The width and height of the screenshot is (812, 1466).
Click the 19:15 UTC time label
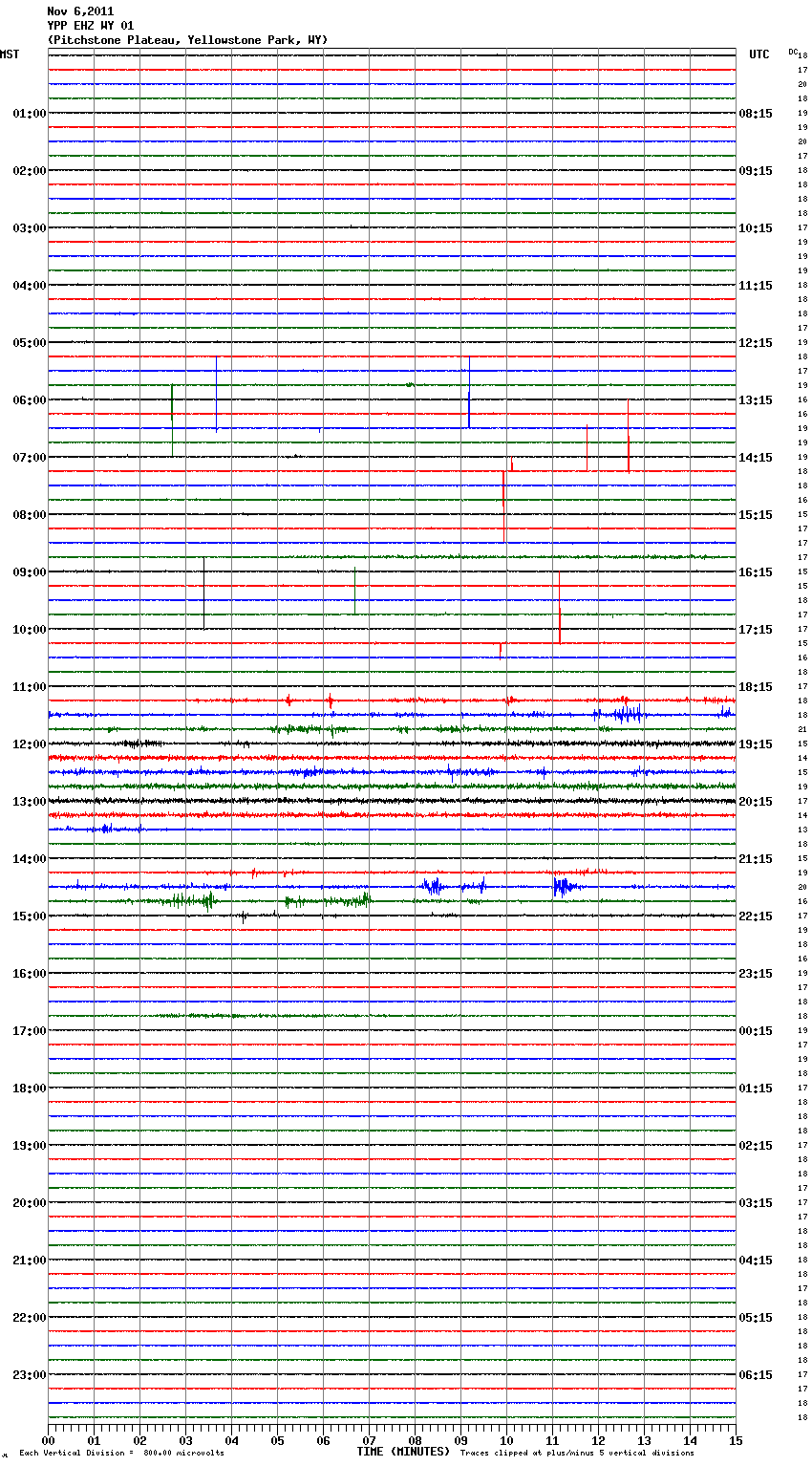pyautogui.click(x=756, y=744)
